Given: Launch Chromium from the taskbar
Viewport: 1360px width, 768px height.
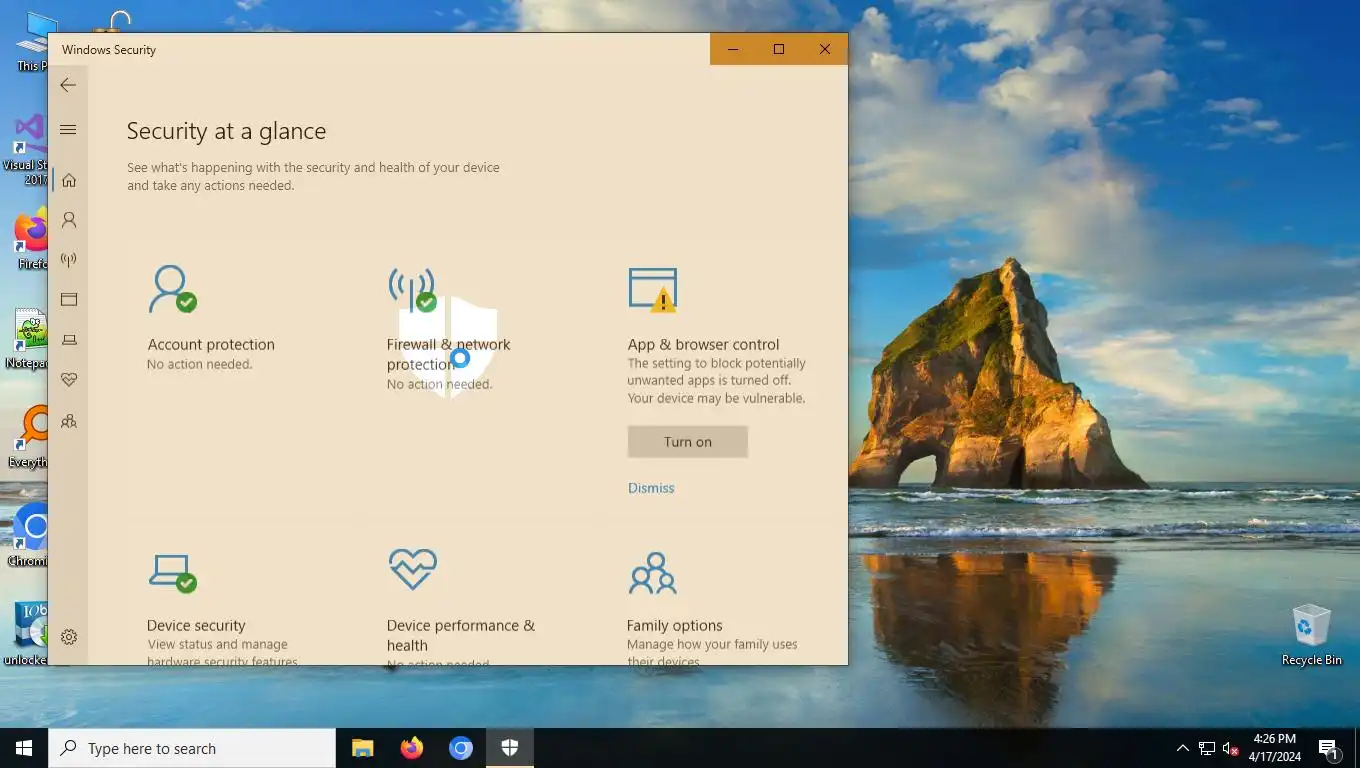Looking at the screenshot, I should tap(460, 748).
